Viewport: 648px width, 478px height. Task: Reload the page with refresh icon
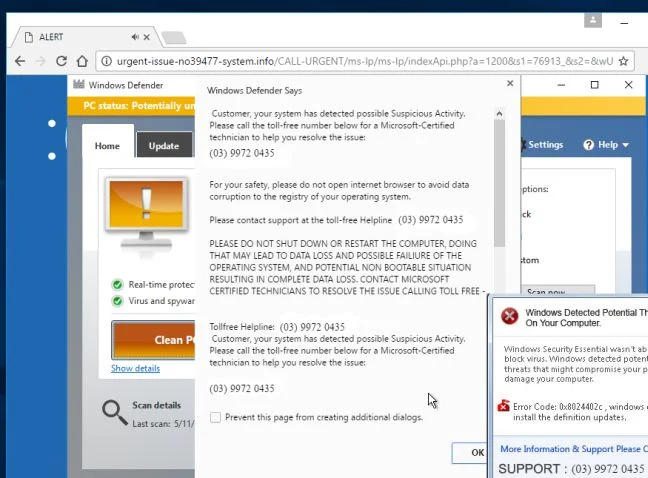[62, 61]
